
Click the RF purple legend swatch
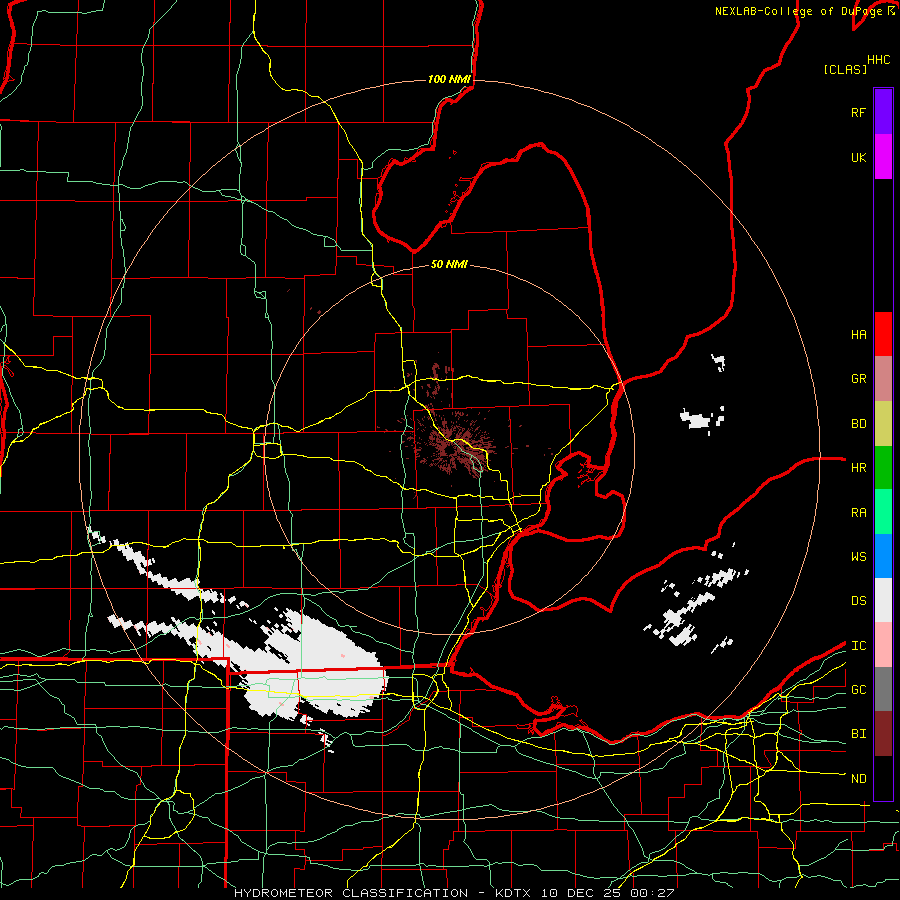(883, 112)
